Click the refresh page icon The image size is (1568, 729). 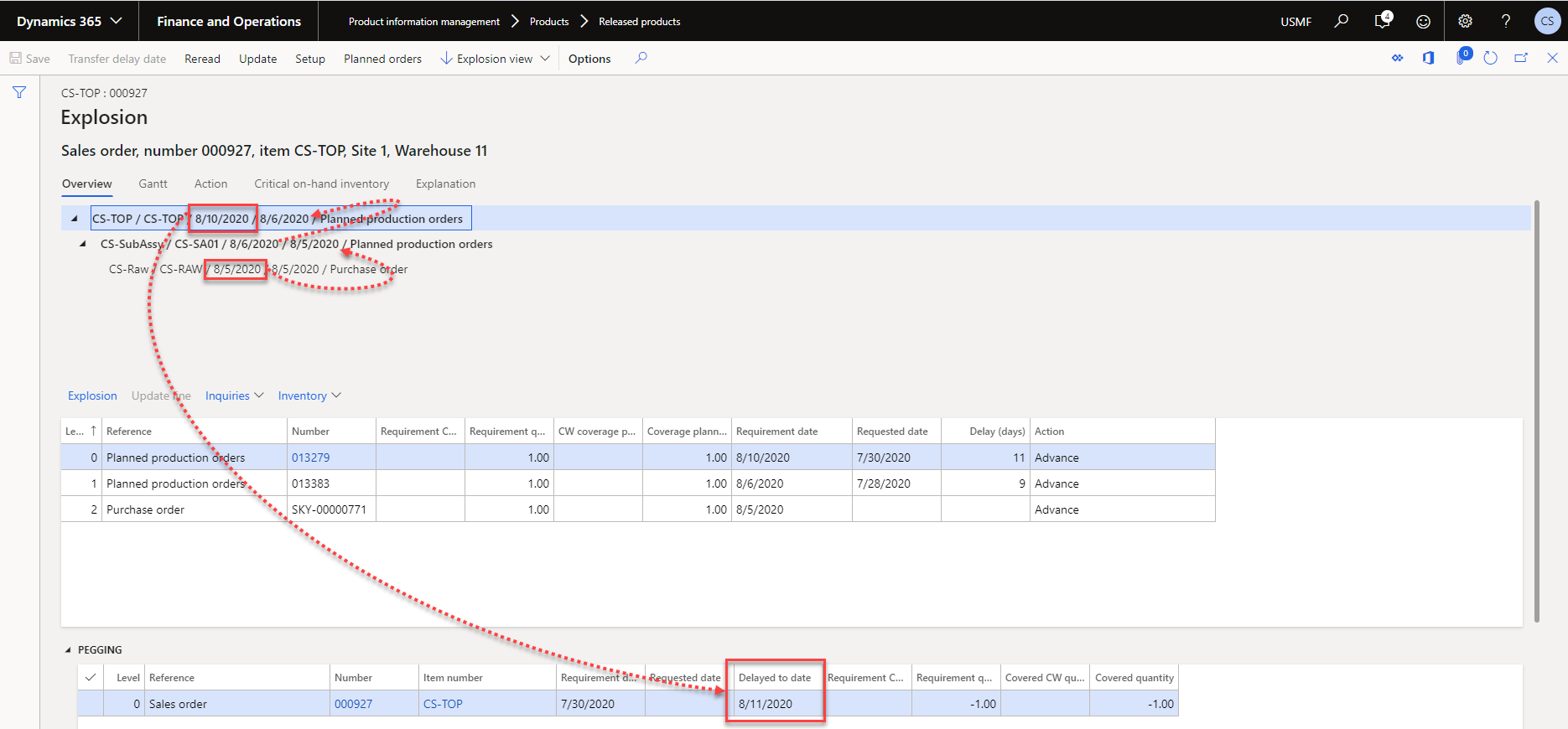coord(1490,59)
